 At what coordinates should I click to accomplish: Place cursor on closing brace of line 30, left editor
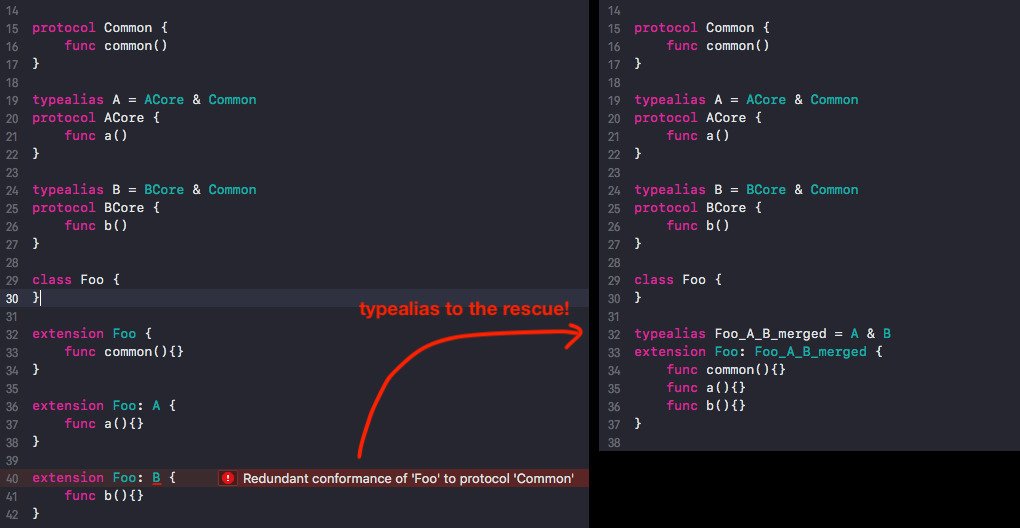[36, 298]
